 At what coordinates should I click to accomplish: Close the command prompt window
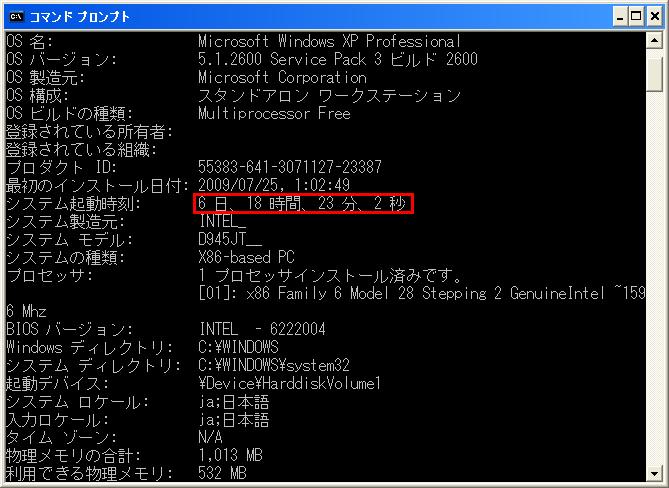point(655,16)
